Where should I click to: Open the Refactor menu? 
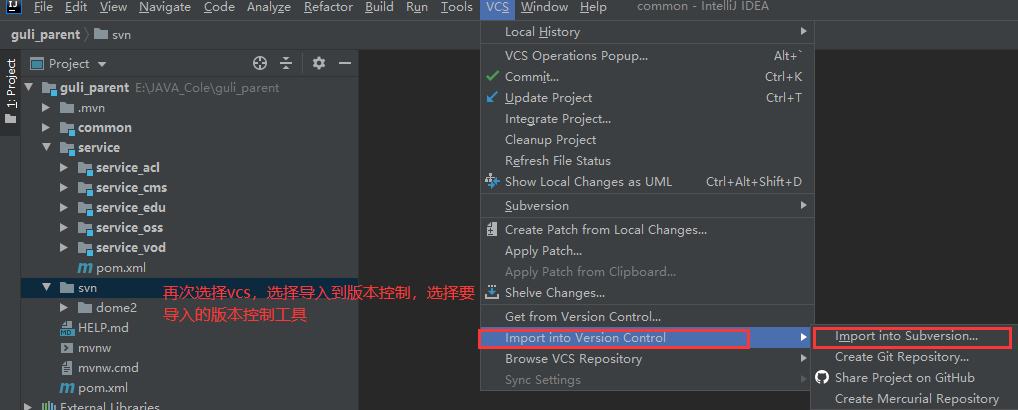328,8
